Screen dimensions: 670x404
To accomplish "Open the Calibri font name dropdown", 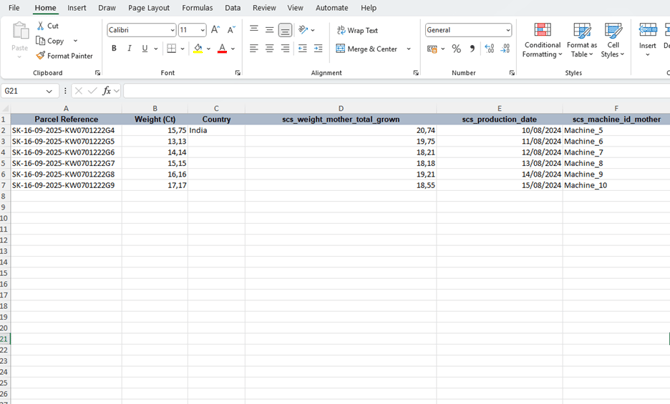I will pyautogui.click(x=172, y=31).
